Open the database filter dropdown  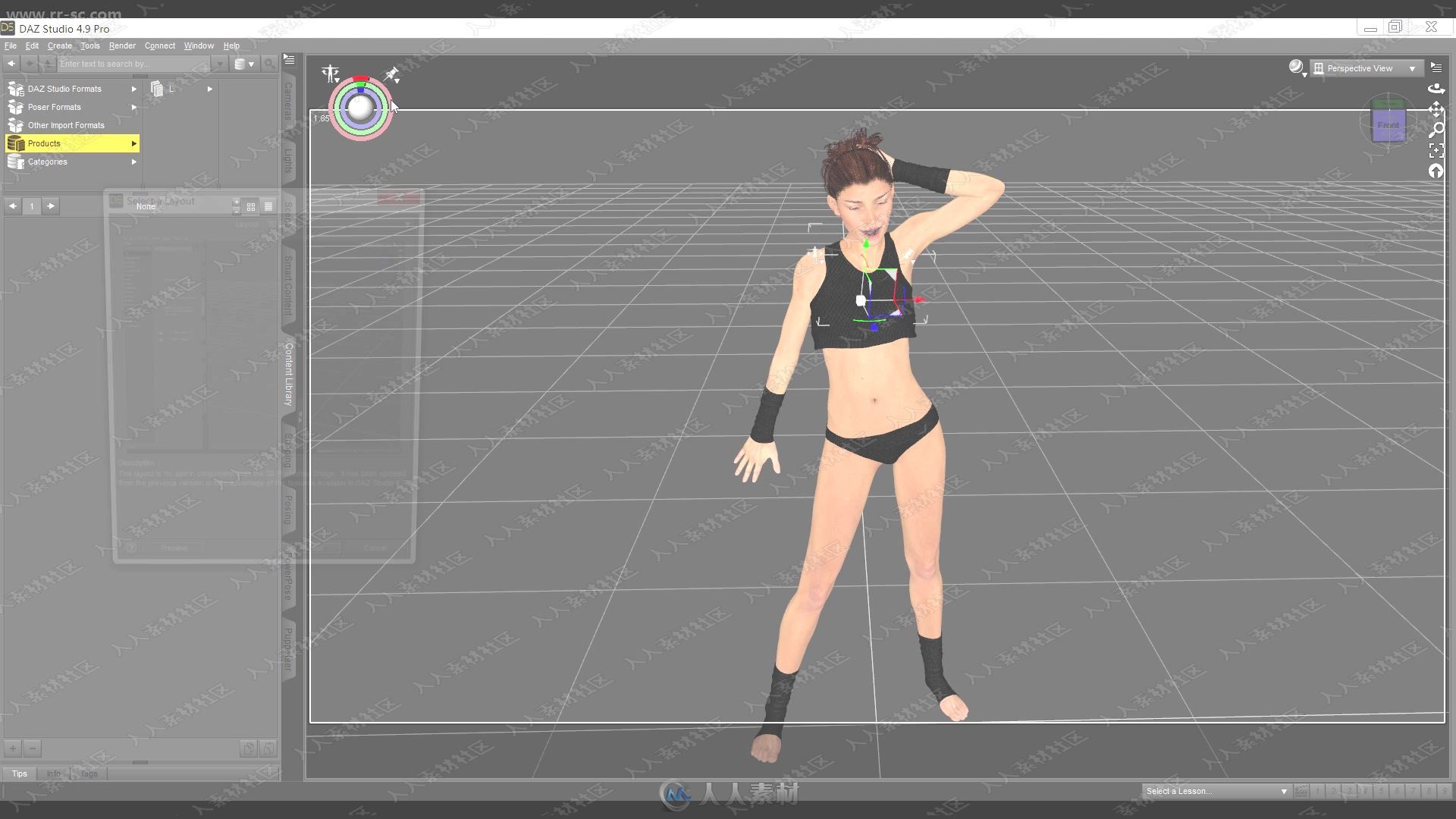[244, 64]
